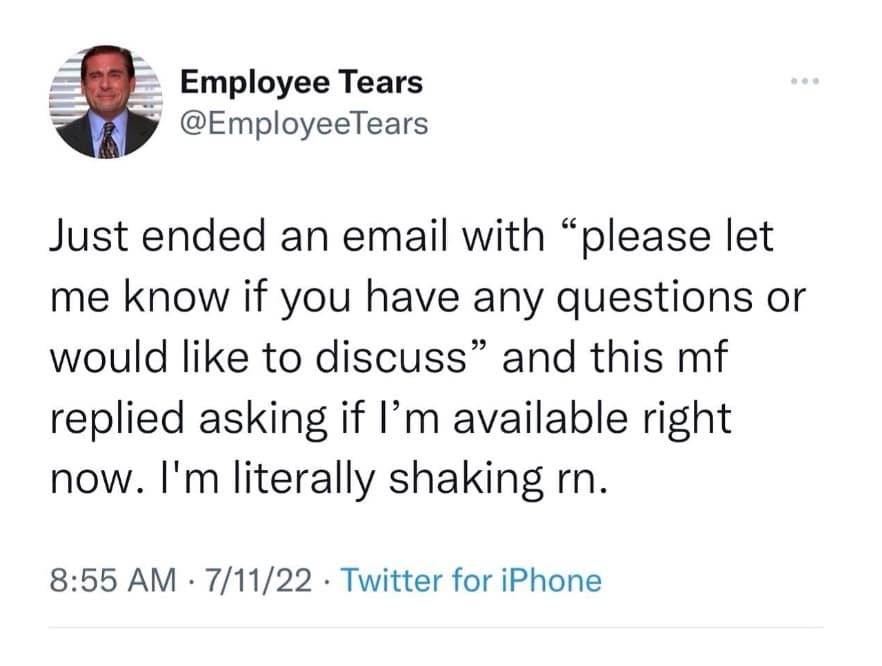The image size is (882, 666).
Task: Click the word "shaking" in the tweet
Action: click(456, 477)
